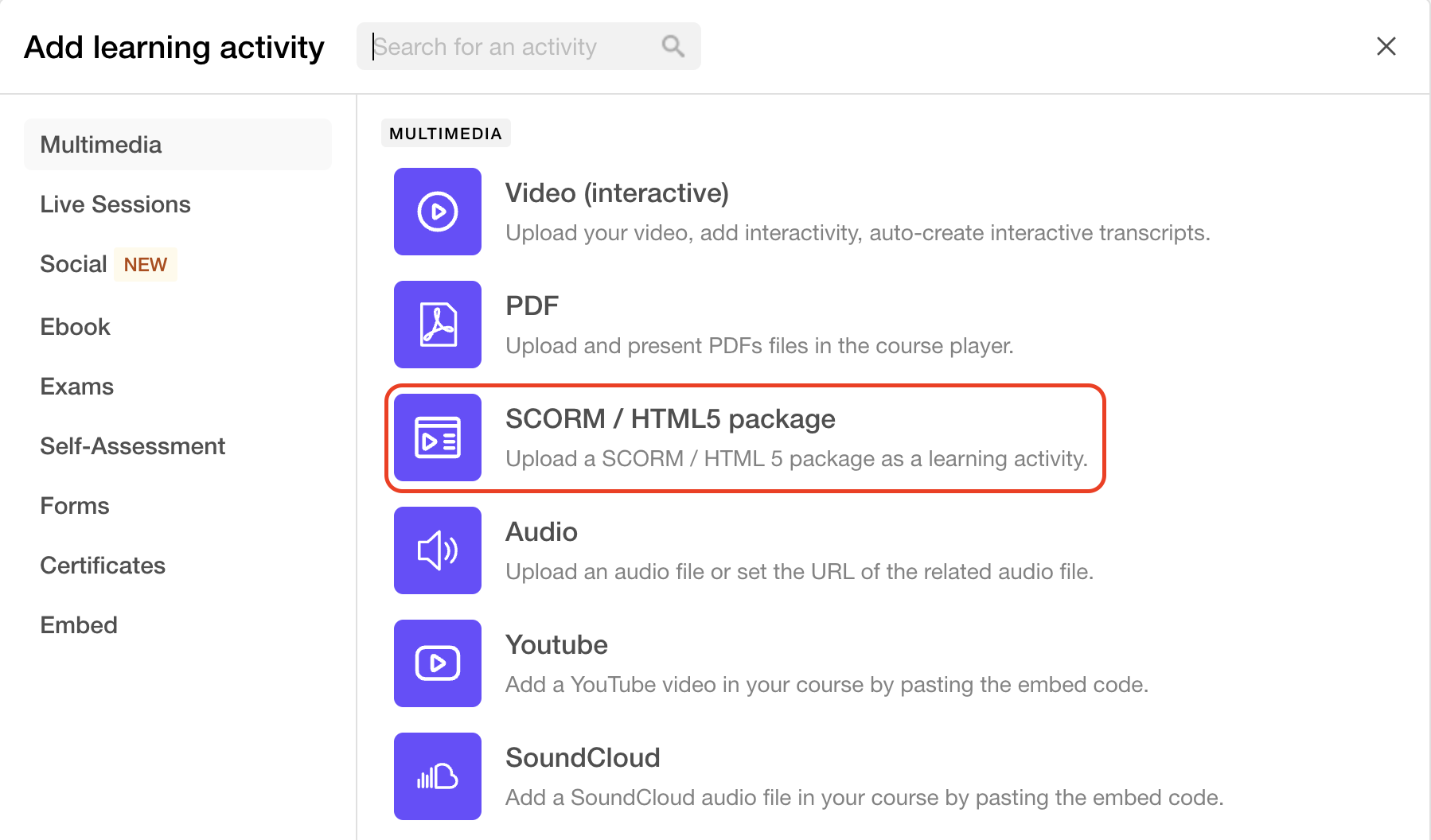Image resolution: width=1431 pixels, height=840 pixels.
Task: Switch to Live Sessions category
Action: click(115, 204)
